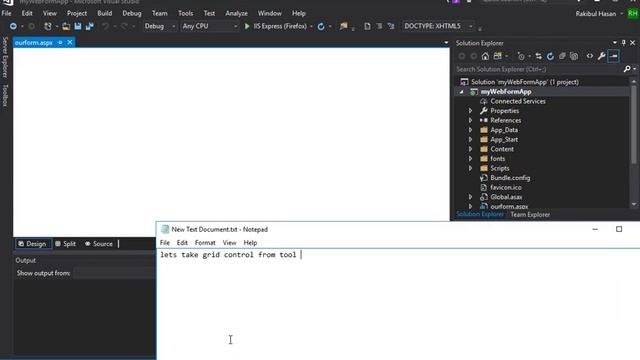Screen dimensions: 640x360
Task: Expand the Scripts folder
Action: tap(470, 168)
